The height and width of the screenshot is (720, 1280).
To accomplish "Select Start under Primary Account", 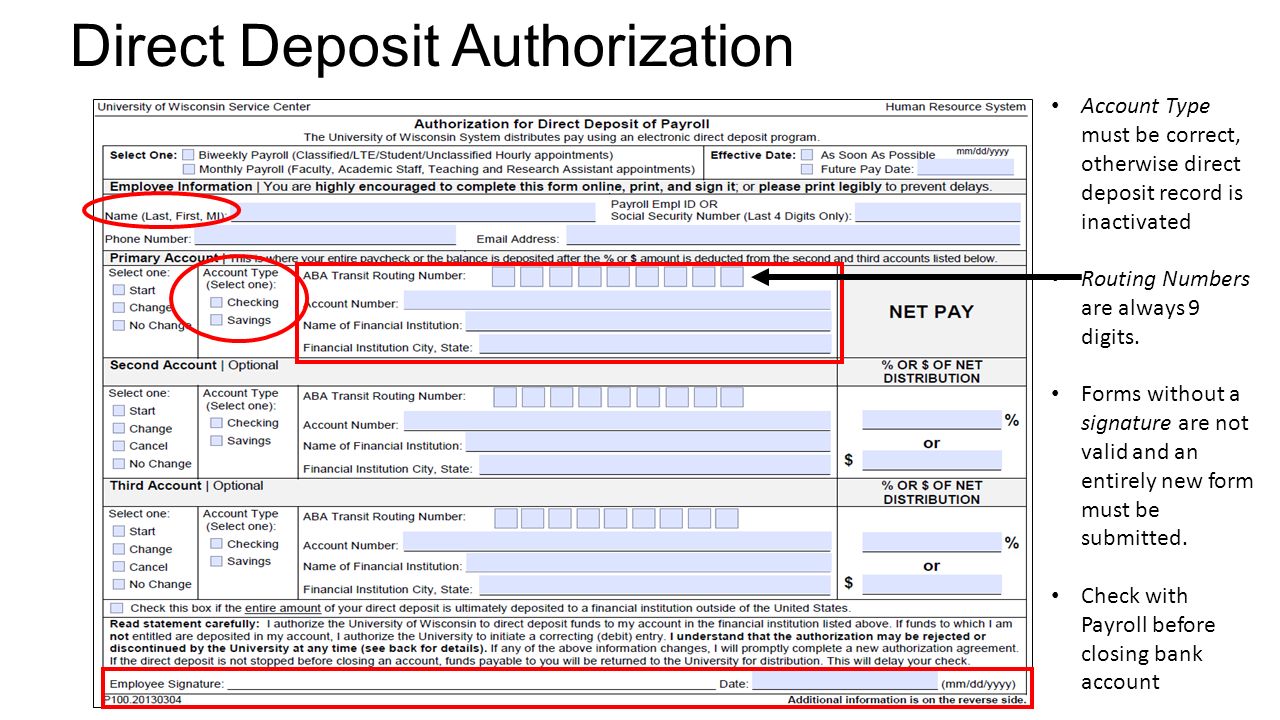I will click(119, 290).
